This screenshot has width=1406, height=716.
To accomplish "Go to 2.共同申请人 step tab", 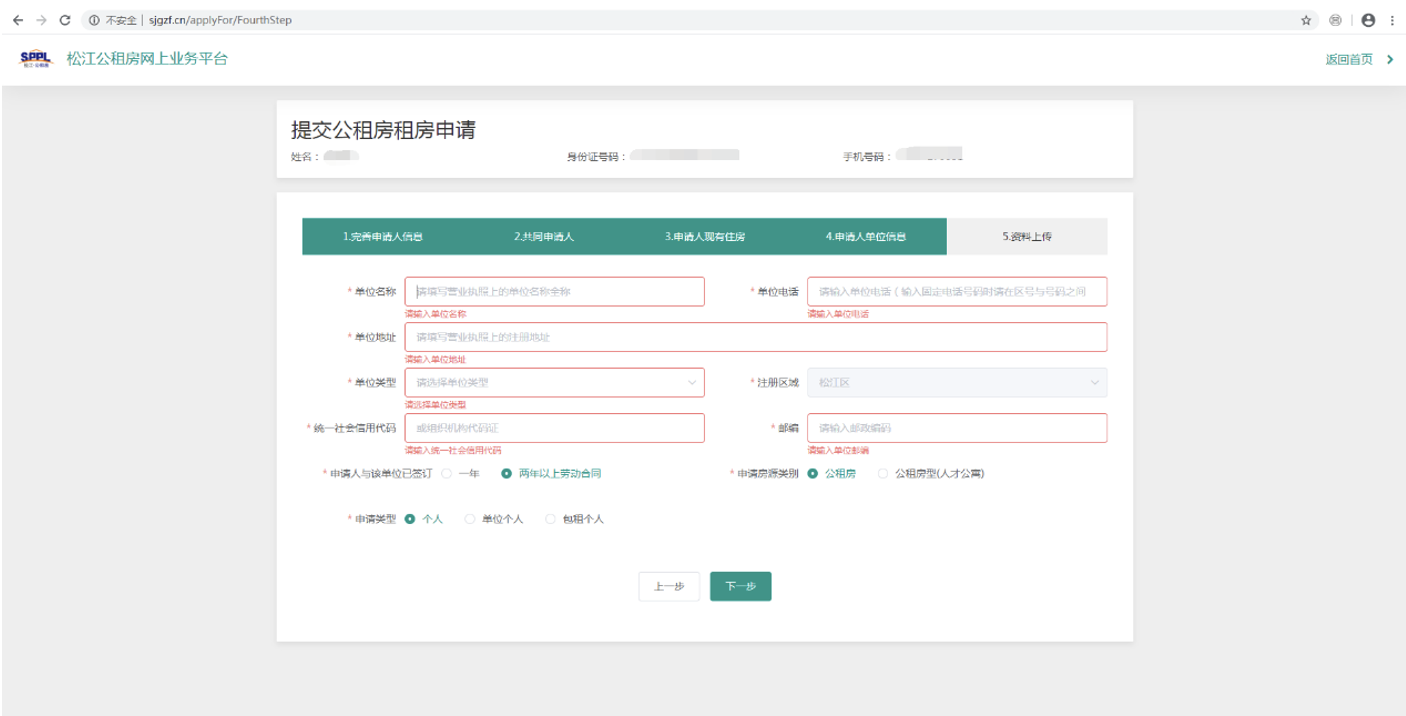I will 544,237.
